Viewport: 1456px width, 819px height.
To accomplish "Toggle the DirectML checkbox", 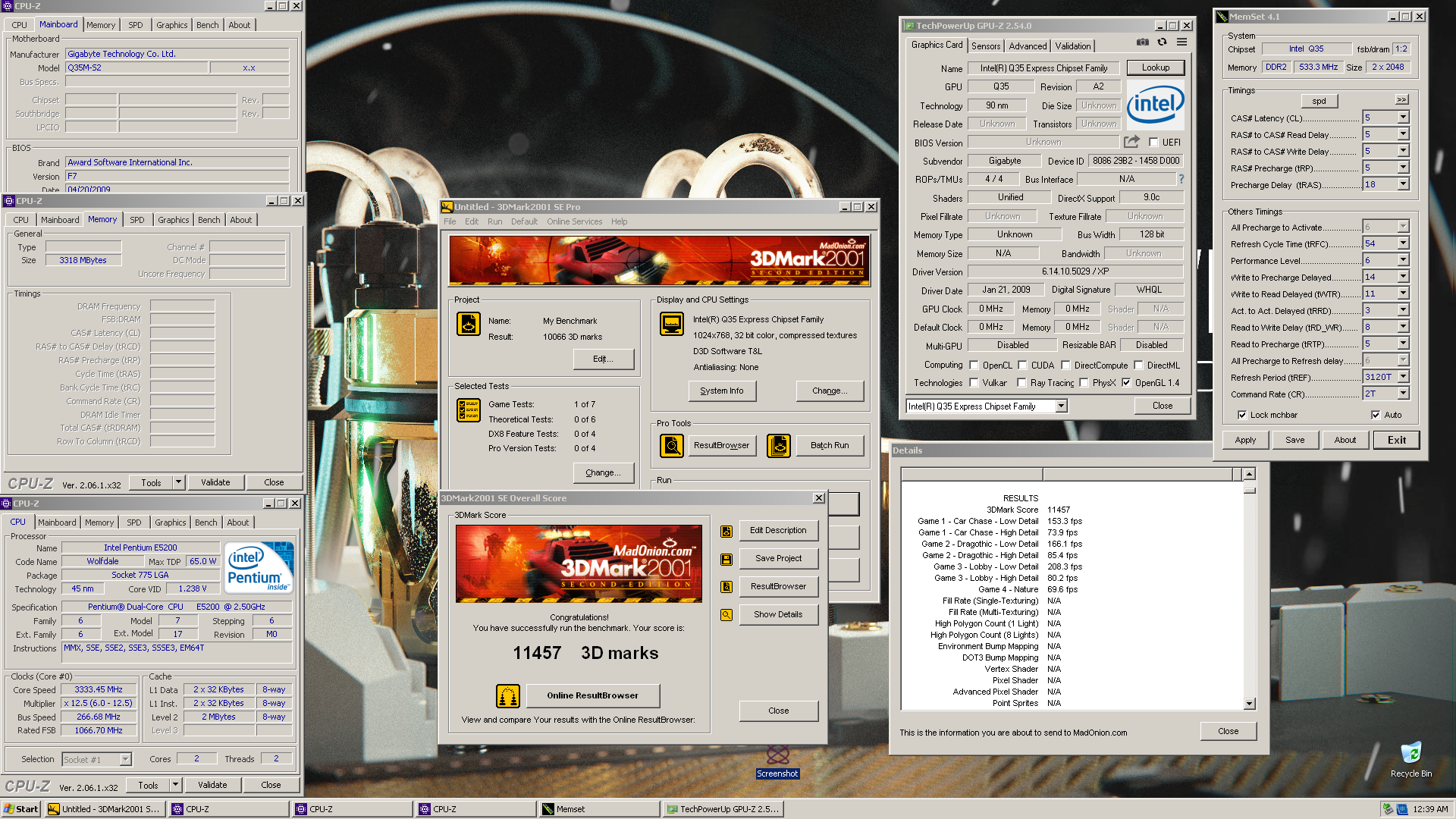I will pyautogui.click(x=1138, y=366).
